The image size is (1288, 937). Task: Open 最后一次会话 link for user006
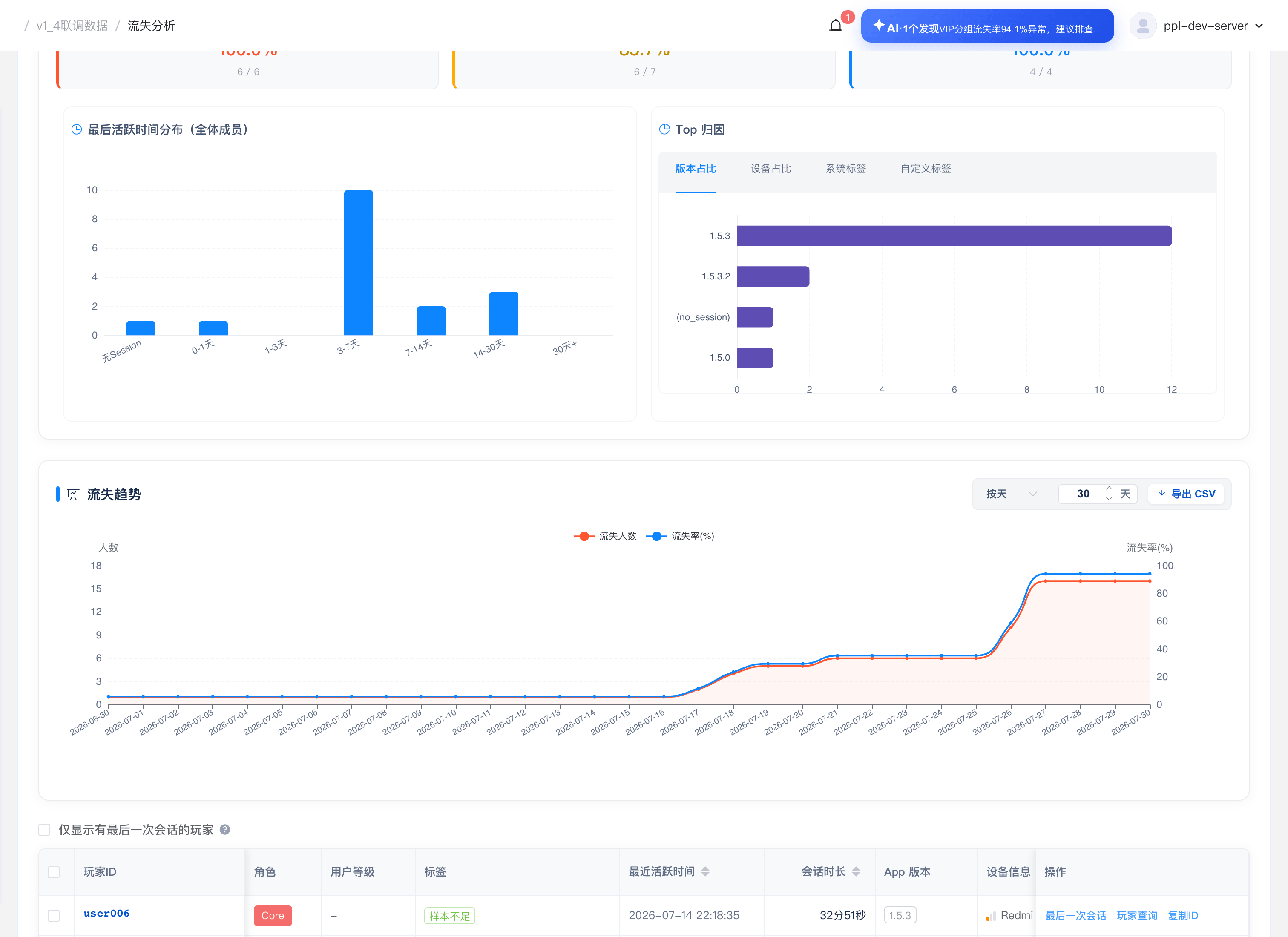(x=1075, y=915)
